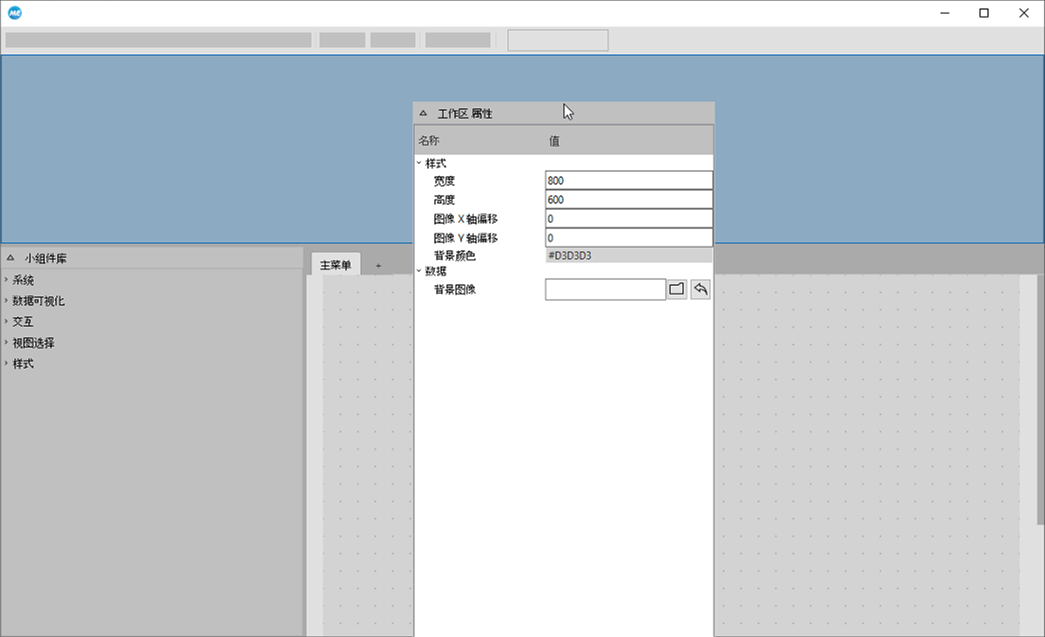Screen dimensions: 1045x637
Task: Focus the 背景图像 path text box
Action: tap(605, 289)
